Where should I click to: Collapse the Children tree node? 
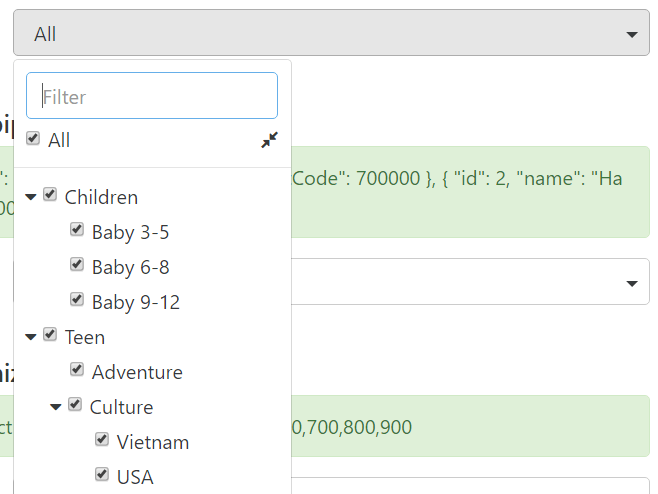pyautogui.click(x=31, y=197)
